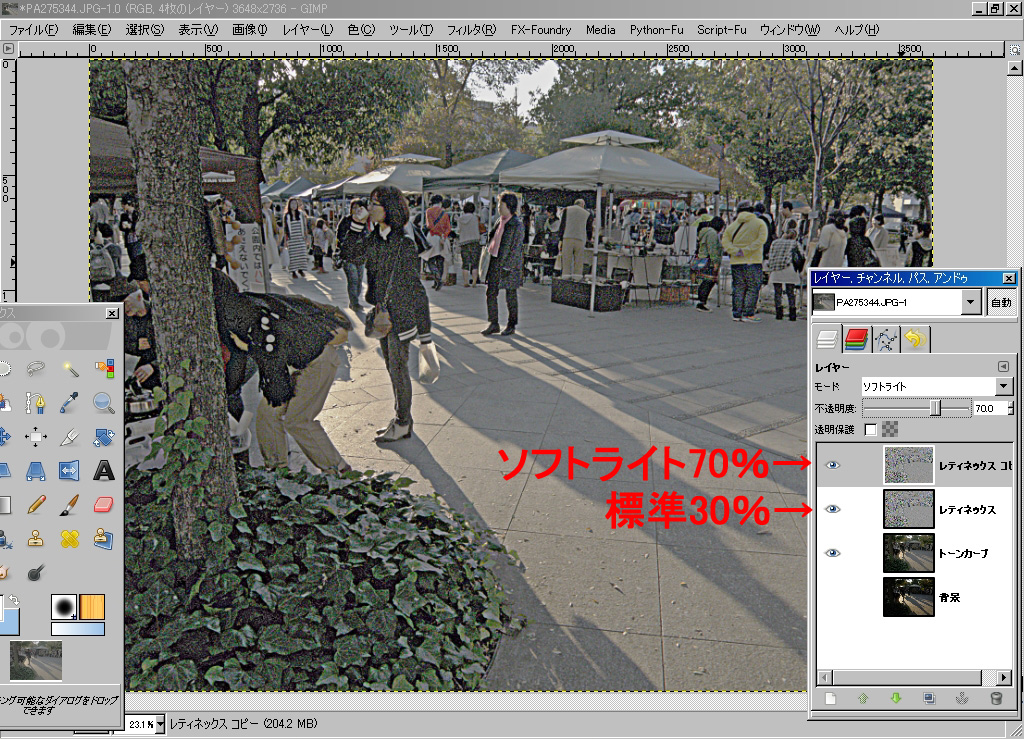
Task: Duplicate the selected layer
Action: pos(929,698)
